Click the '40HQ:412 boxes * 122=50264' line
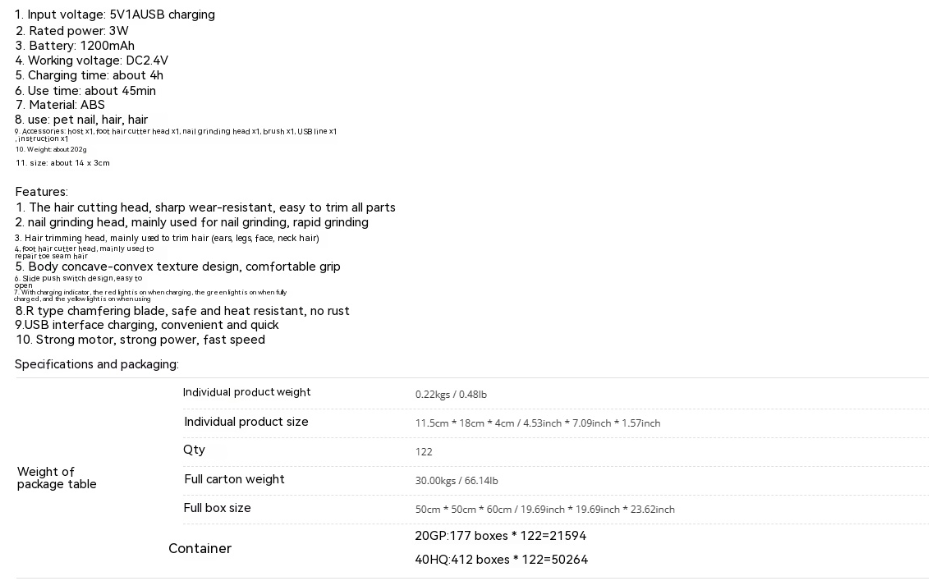Viewport: 929px width, 581px height. (x=501, y=560)
